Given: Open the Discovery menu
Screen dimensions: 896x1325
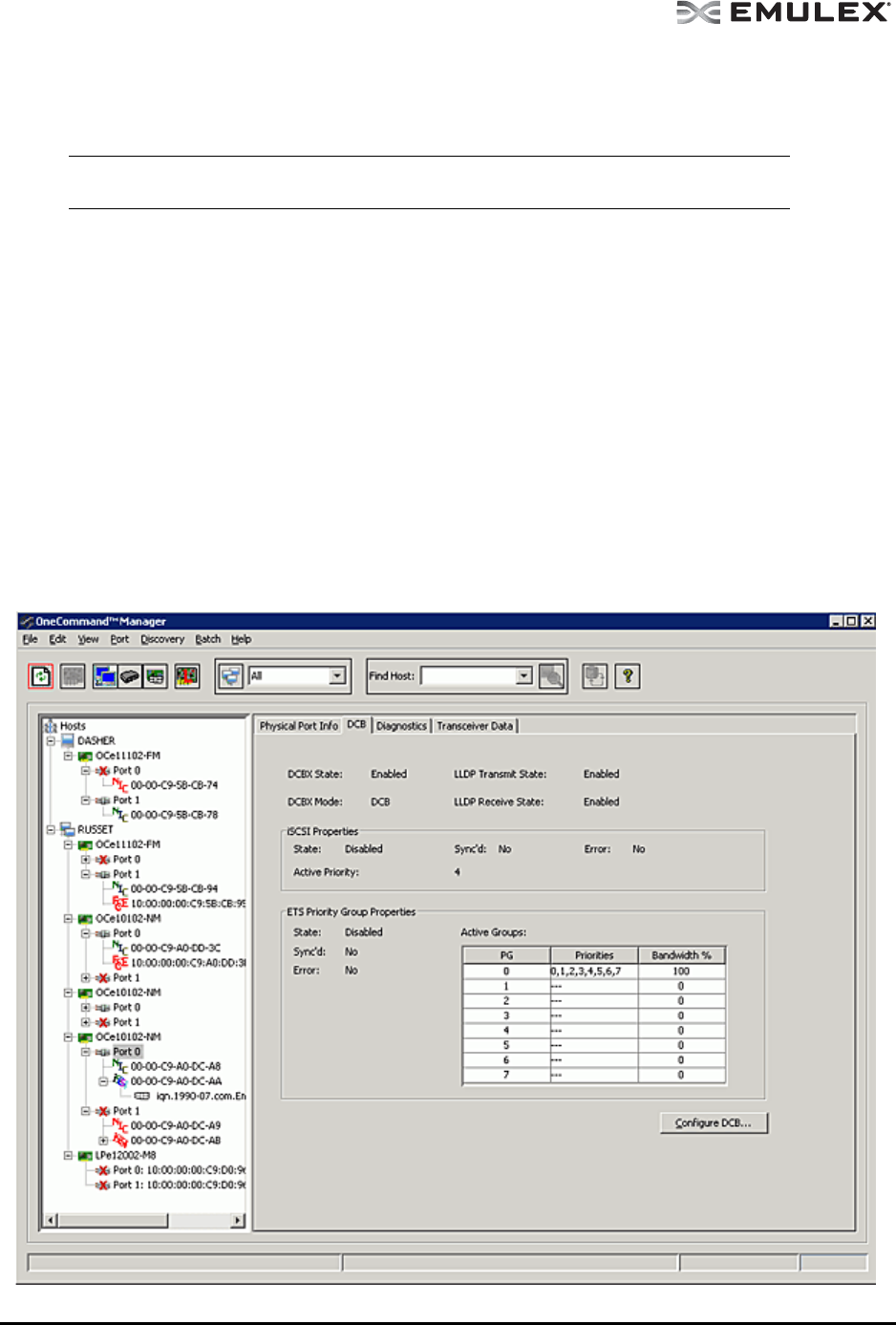Looking at the screenshot, I should [162, 639].
